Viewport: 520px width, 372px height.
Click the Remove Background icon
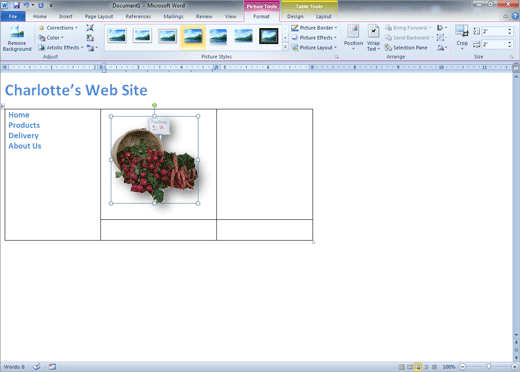(x=17, y=38)
